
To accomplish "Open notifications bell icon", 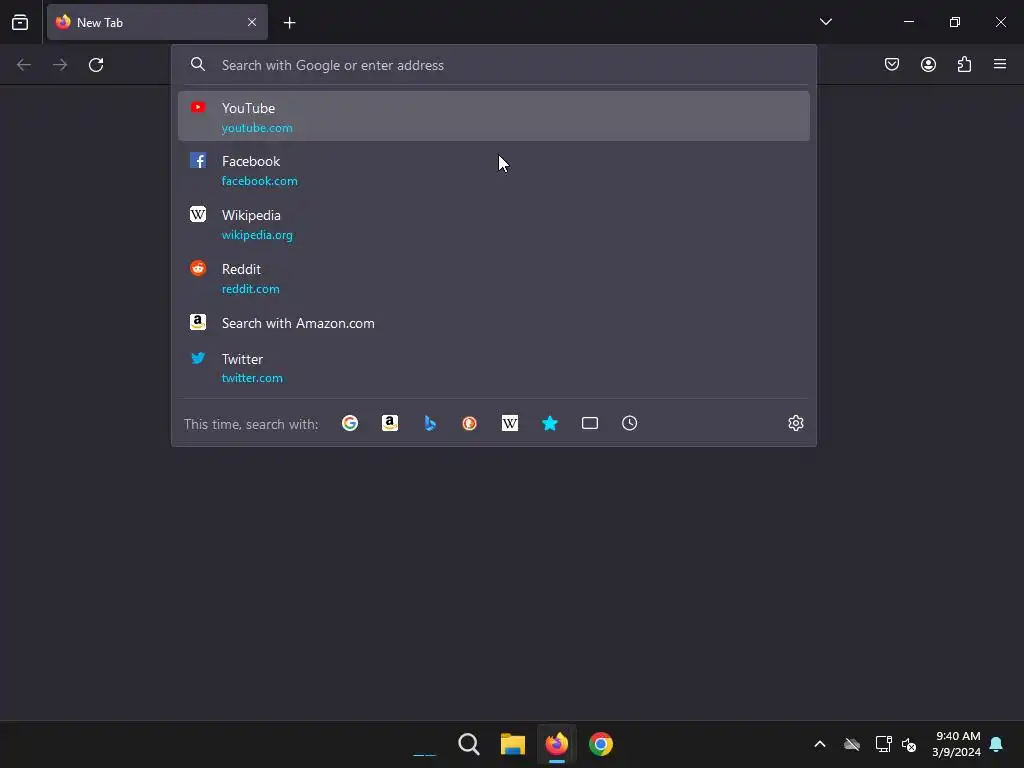I will point(997,744).
